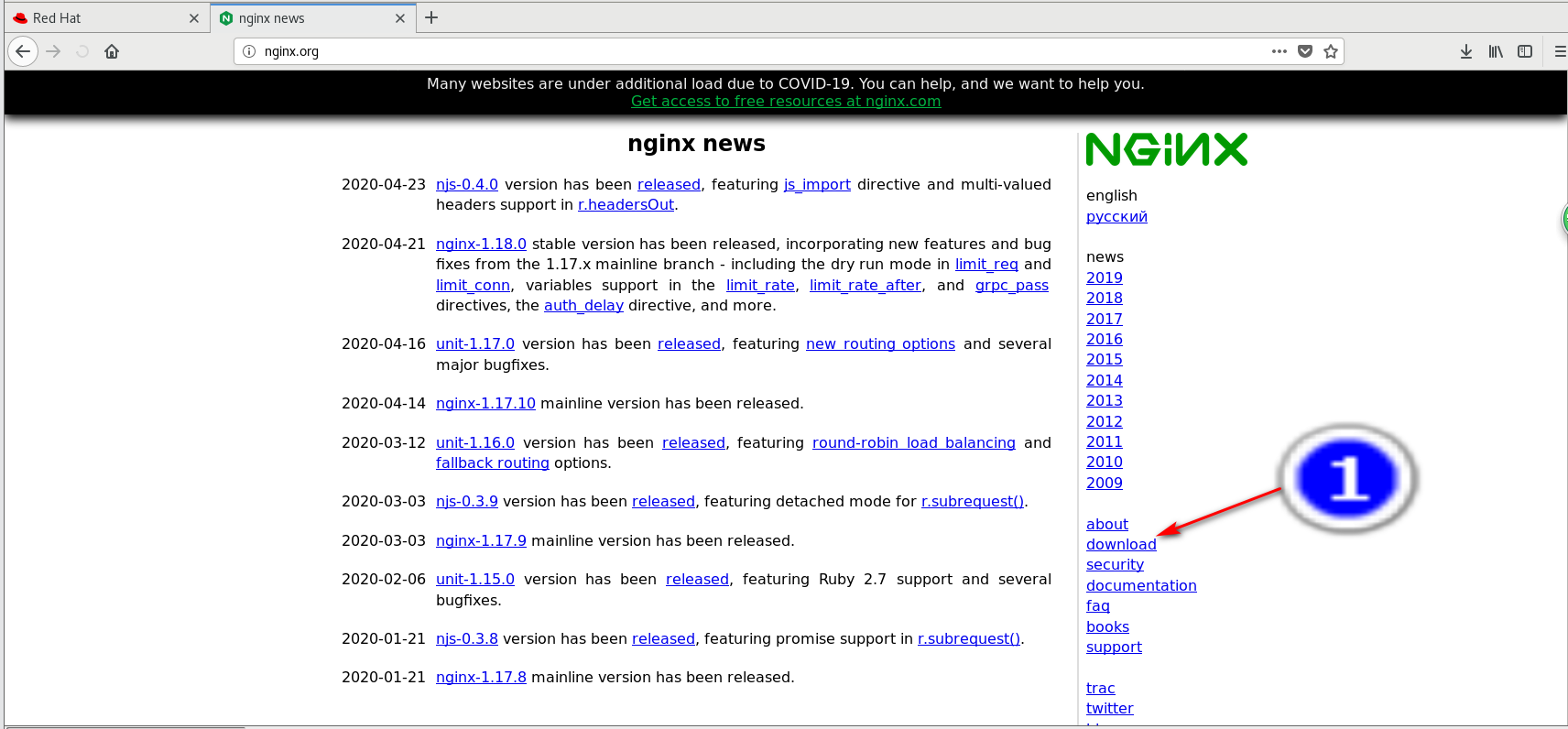The image size is (1568, 729).
Task: Open the js_import directive link
Action: tap(817, 184)
